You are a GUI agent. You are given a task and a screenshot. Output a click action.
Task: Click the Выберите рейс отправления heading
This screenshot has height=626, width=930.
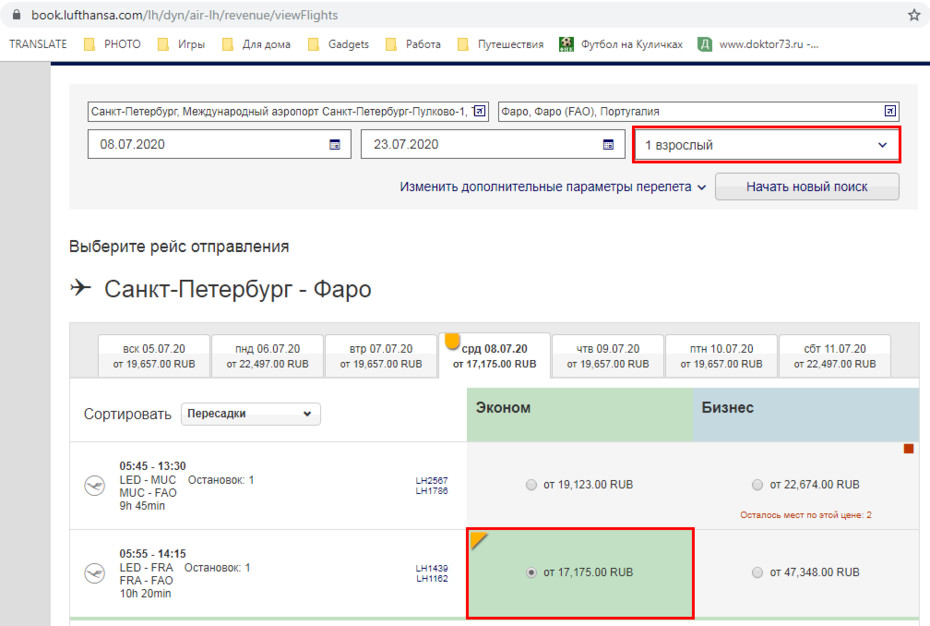(179, 246)
